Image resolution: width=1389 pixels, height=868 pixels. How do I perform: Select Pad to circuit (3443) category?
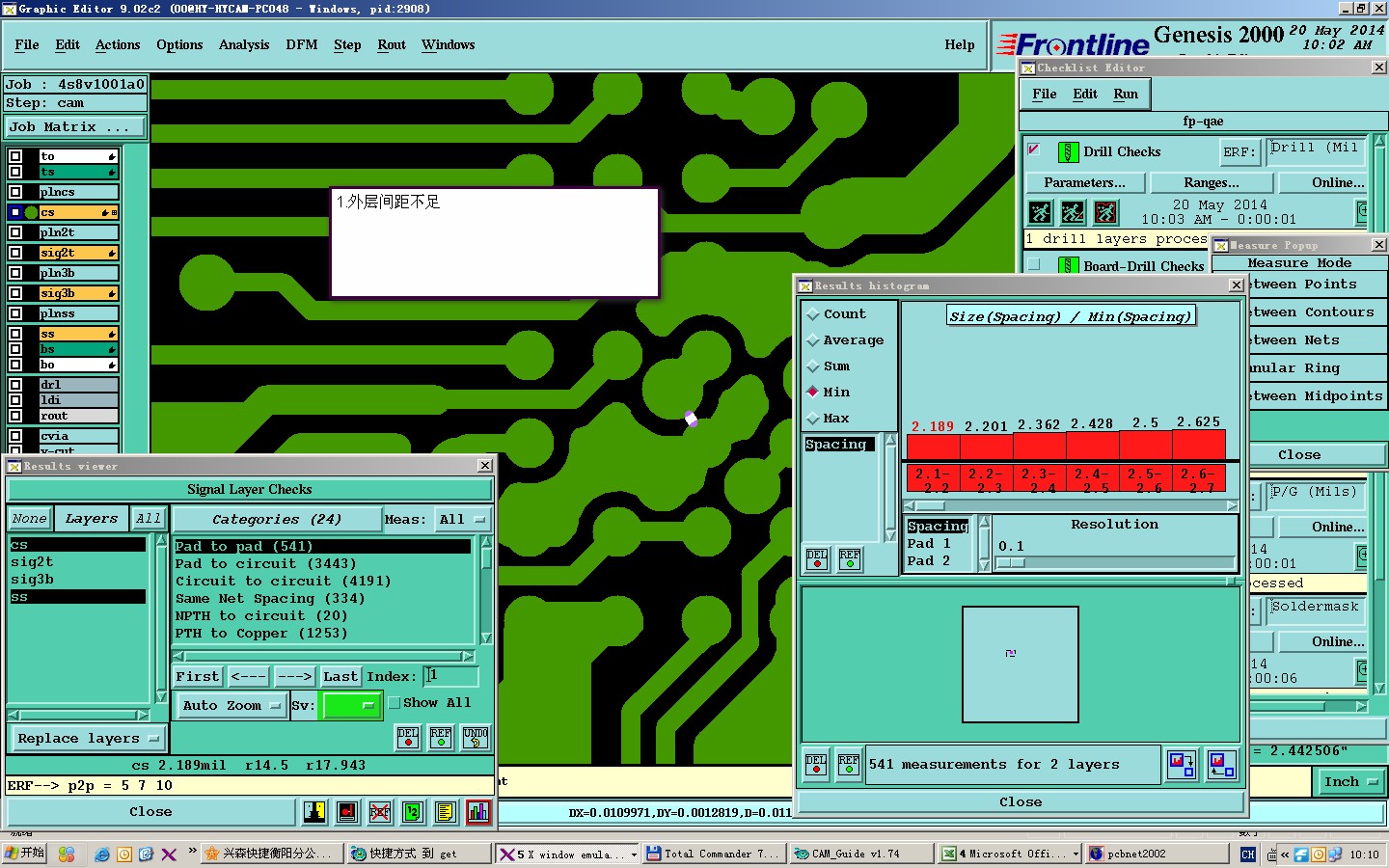pyautogui.click(x=265, y=564)
